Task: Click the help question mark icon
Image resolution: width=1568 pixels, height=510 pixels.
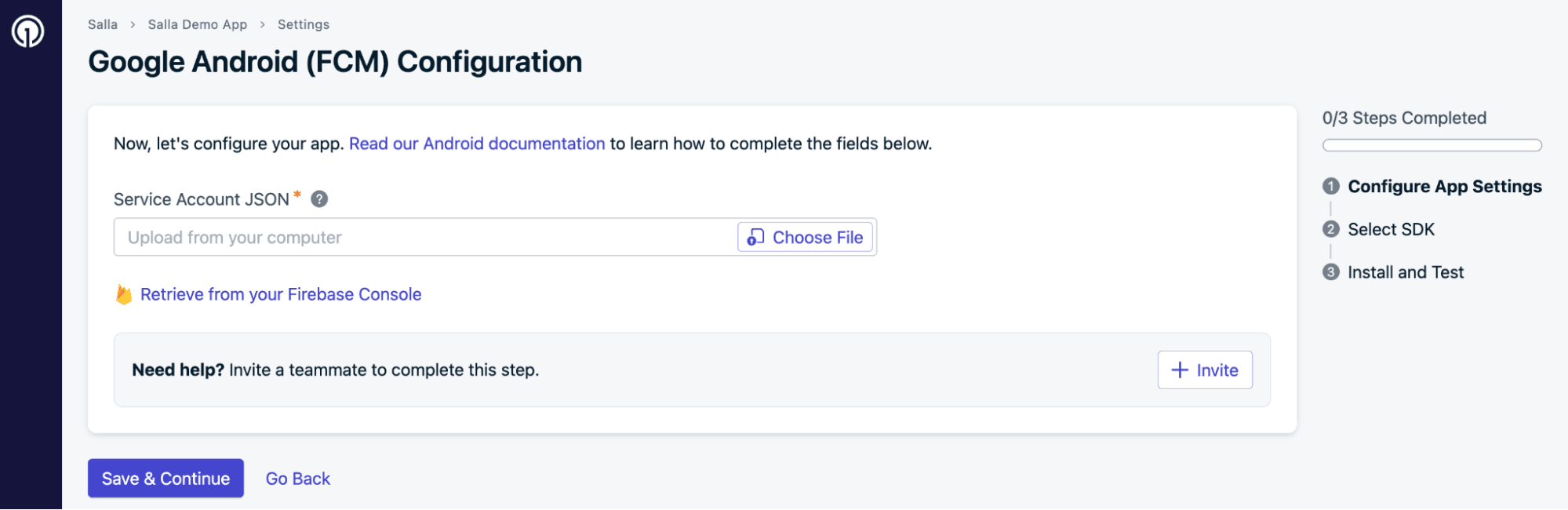Action: click(319, 199)
